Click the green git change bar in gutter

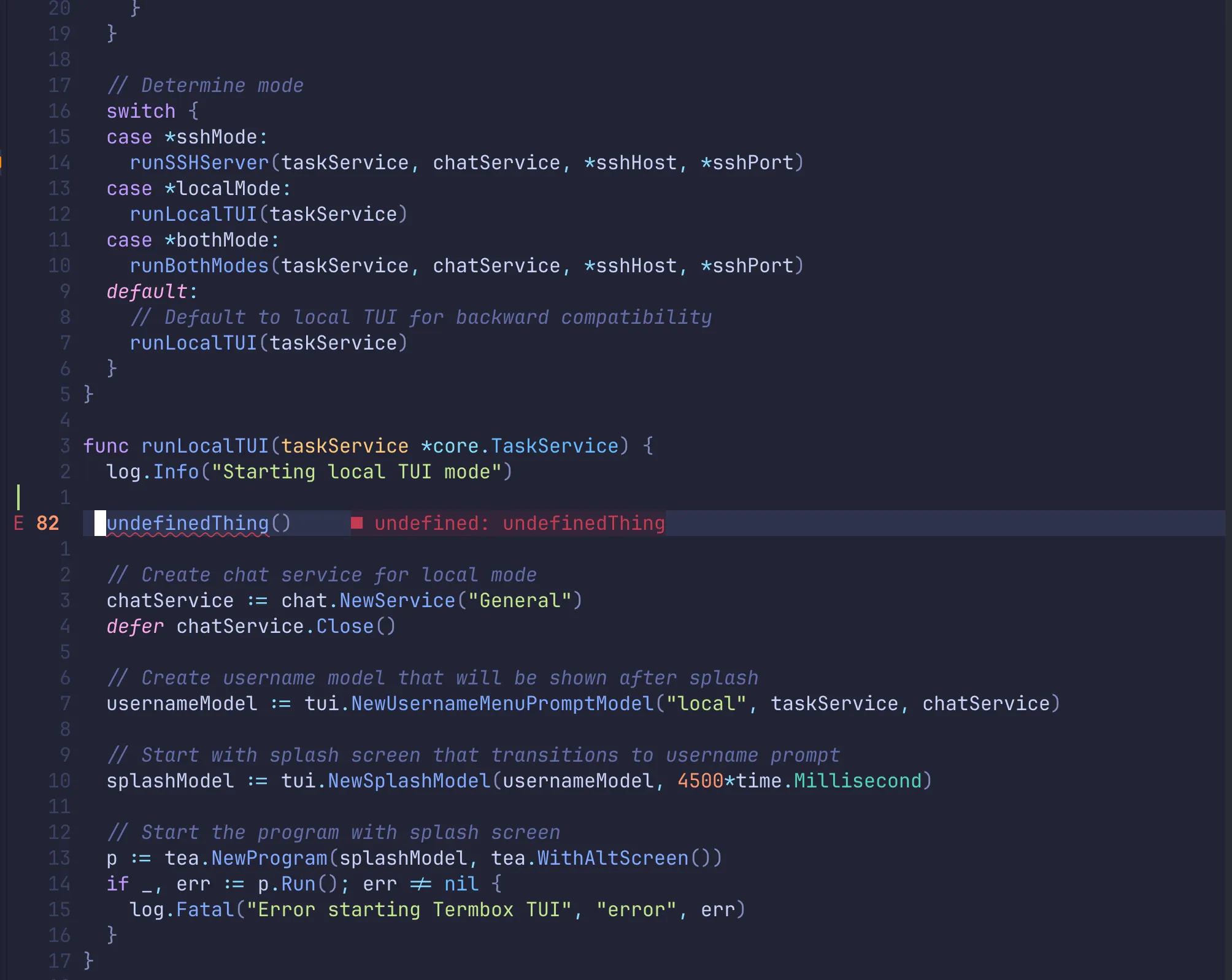(x=18, y=497)
